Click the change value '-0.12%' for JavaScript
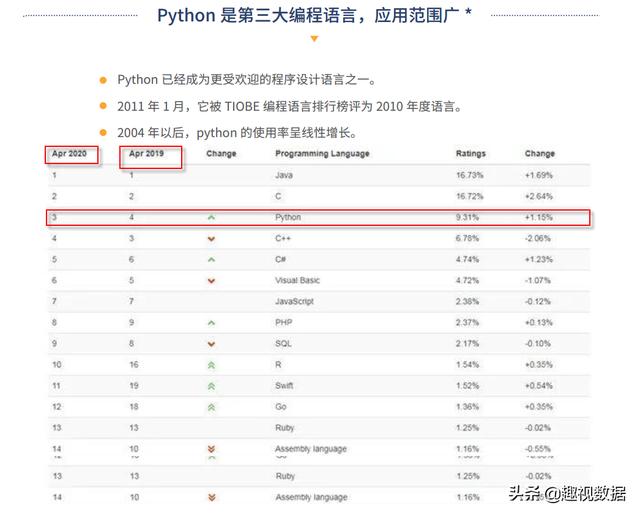Viewport: 640px width, 516px height. [x=538, y=301]
